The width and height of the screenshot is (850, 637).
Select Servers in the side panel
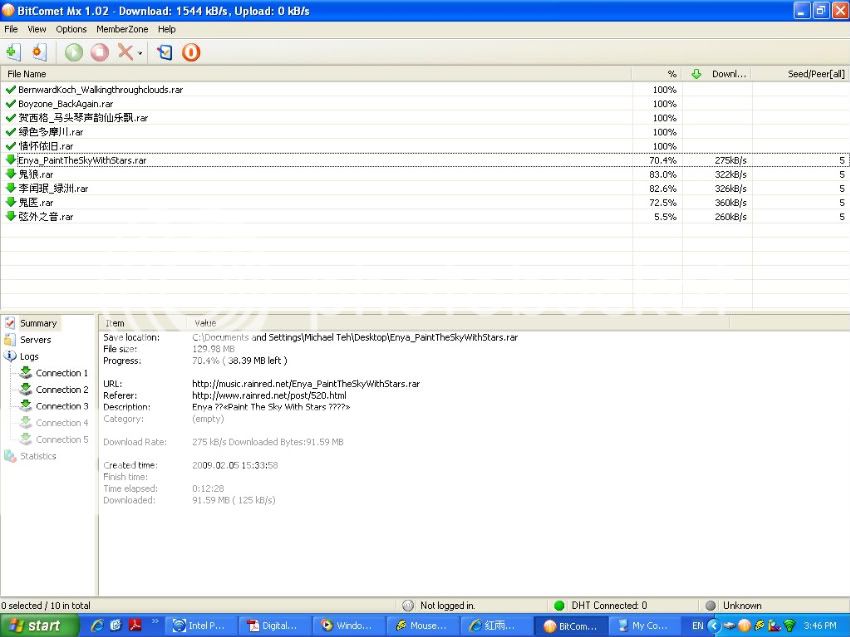click(x=35, y=340)
